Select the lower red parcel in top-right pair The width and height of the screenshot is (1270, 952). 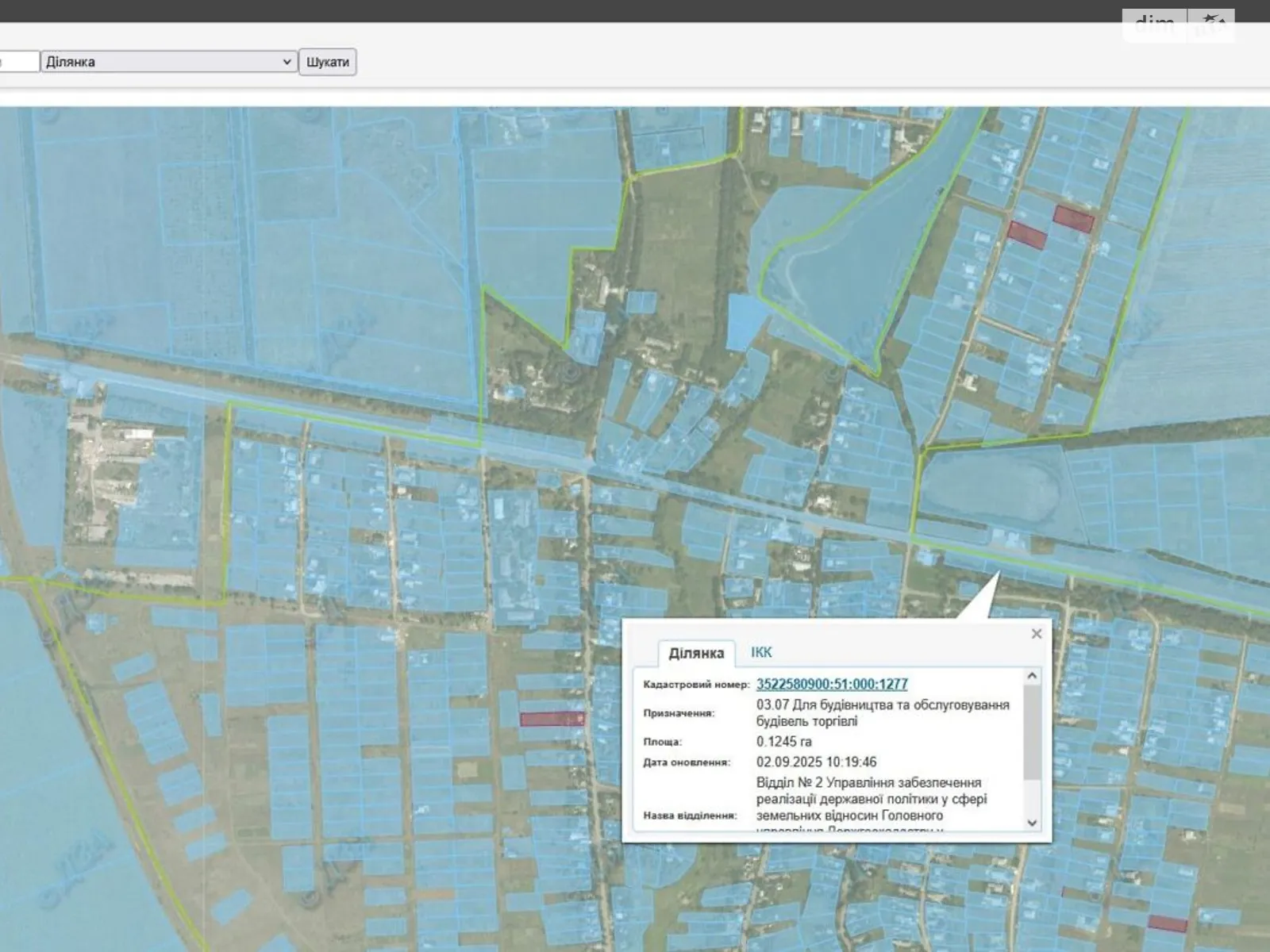tap(1026, 235)
